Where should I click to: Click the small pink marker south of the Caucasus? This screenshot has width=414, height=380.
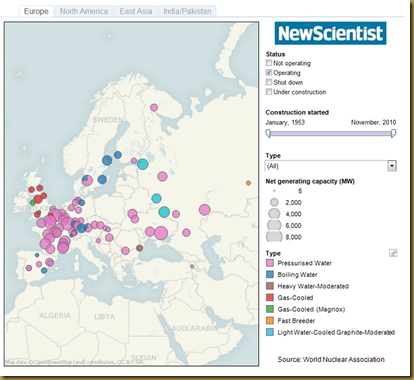[x=192, y=266]
